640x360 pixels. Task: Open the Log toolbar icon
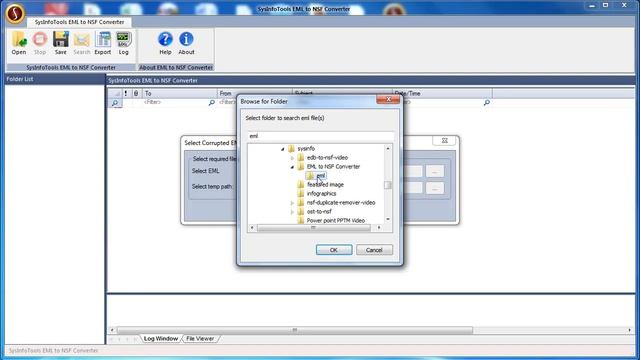[124, 43]
